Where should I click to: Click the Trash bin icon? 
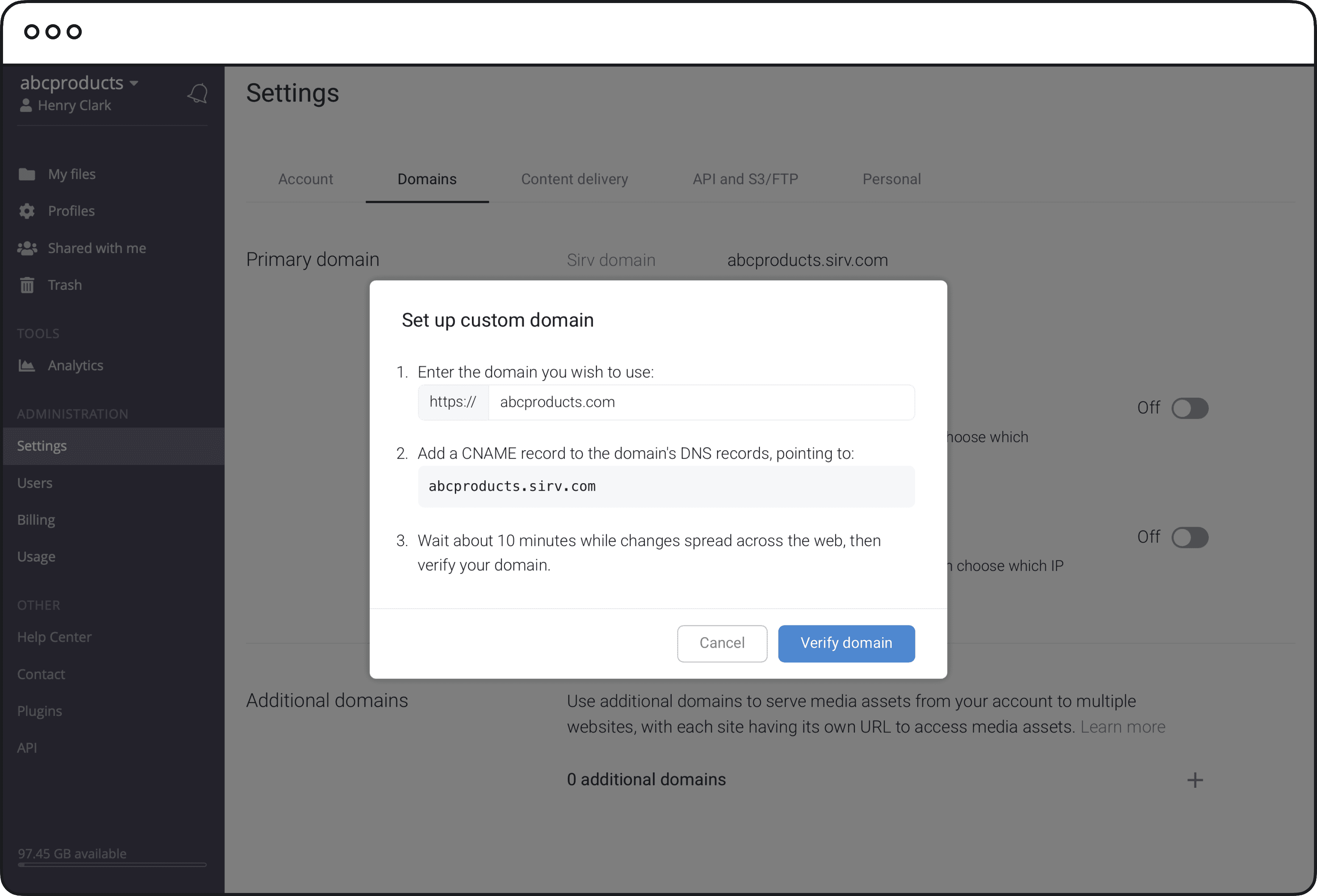click(x=26, y=285)
